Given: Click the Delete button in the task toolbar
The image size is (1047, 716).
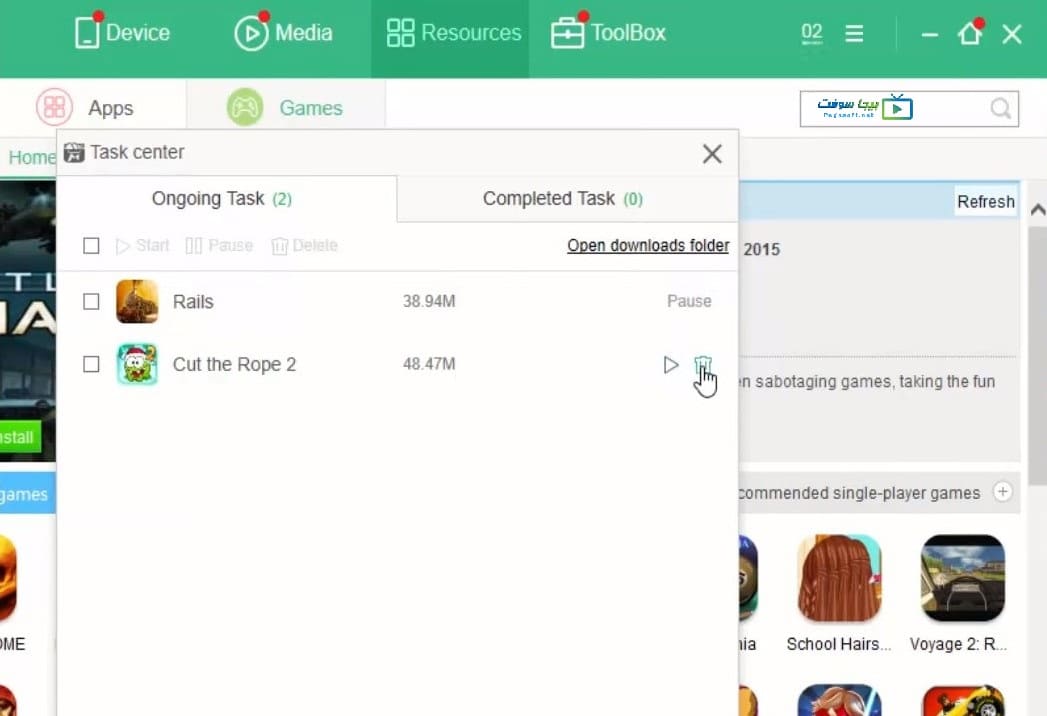Looking at the screenshot, I should (x=304, y=246).
